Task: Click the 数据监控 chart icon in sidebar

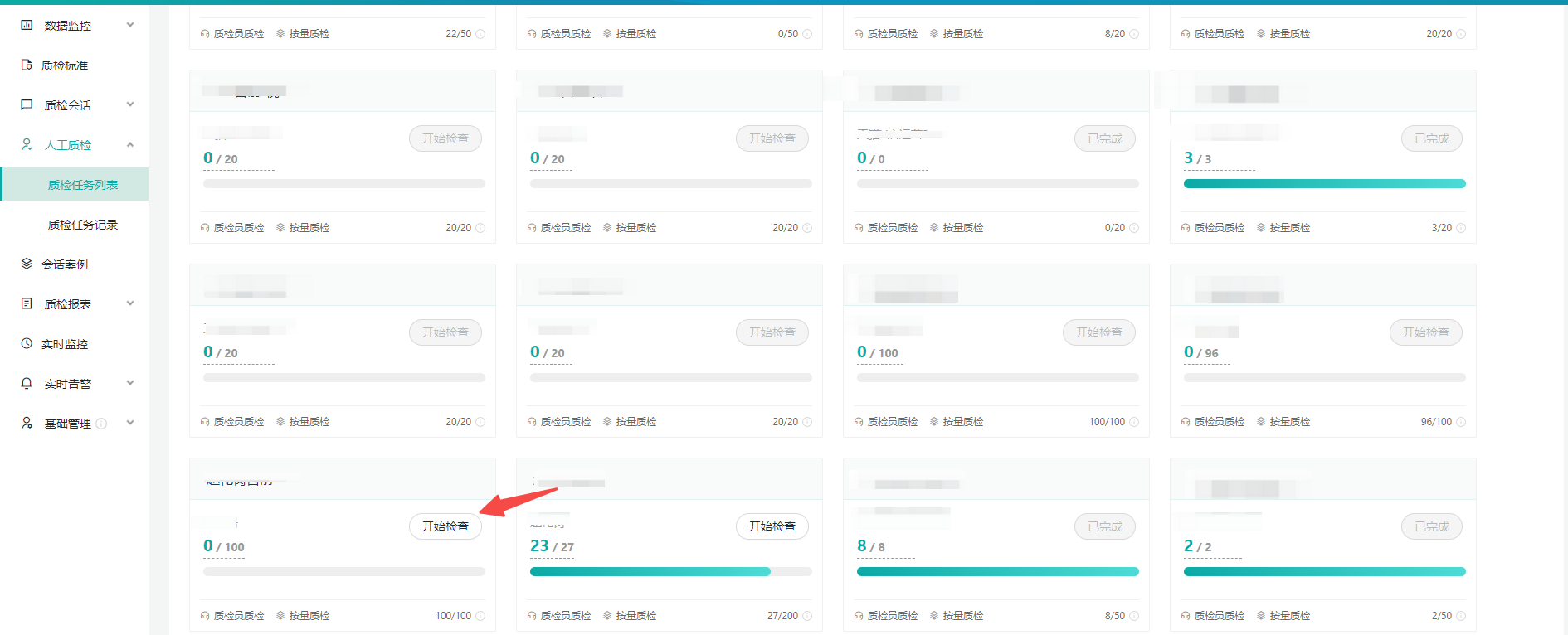Action: tap(27, 25)
